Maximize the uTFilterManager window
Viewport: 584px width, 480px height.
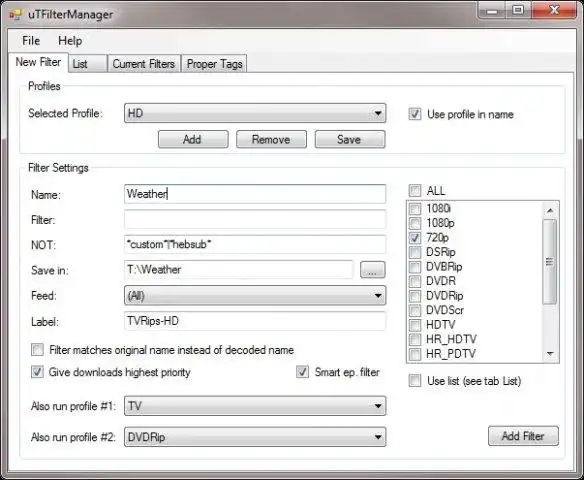pyautogui.click(x=518, y=11)
